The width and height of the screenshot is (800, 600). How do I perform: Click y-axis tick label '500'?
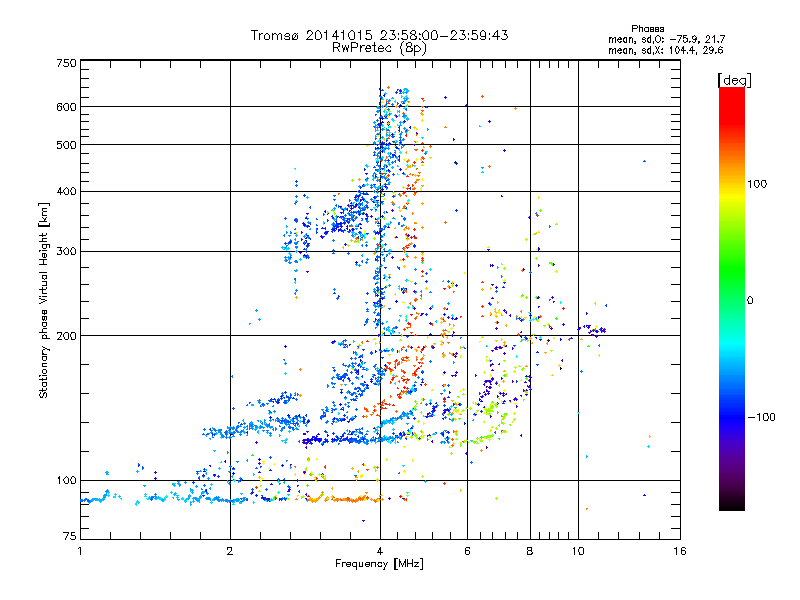[x=66, y=145]
